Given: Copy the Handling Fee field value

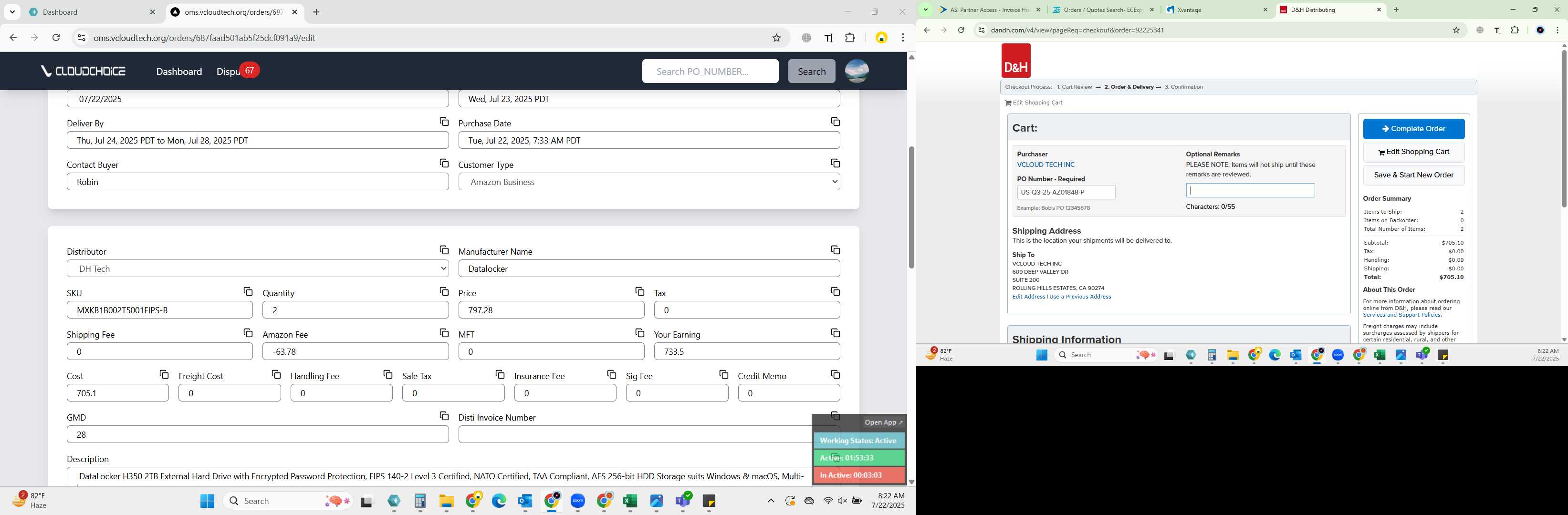Looking at the screenshot, I should [388, 374].
